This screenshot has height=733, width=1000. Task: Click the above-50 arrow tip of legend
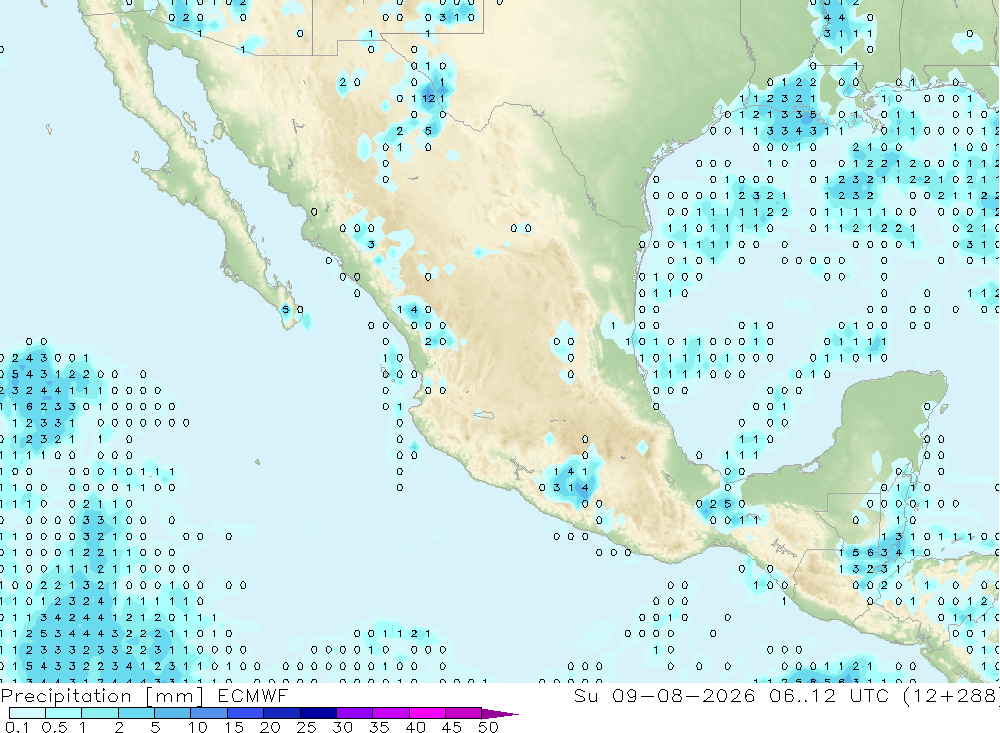(x=501, y=714)
